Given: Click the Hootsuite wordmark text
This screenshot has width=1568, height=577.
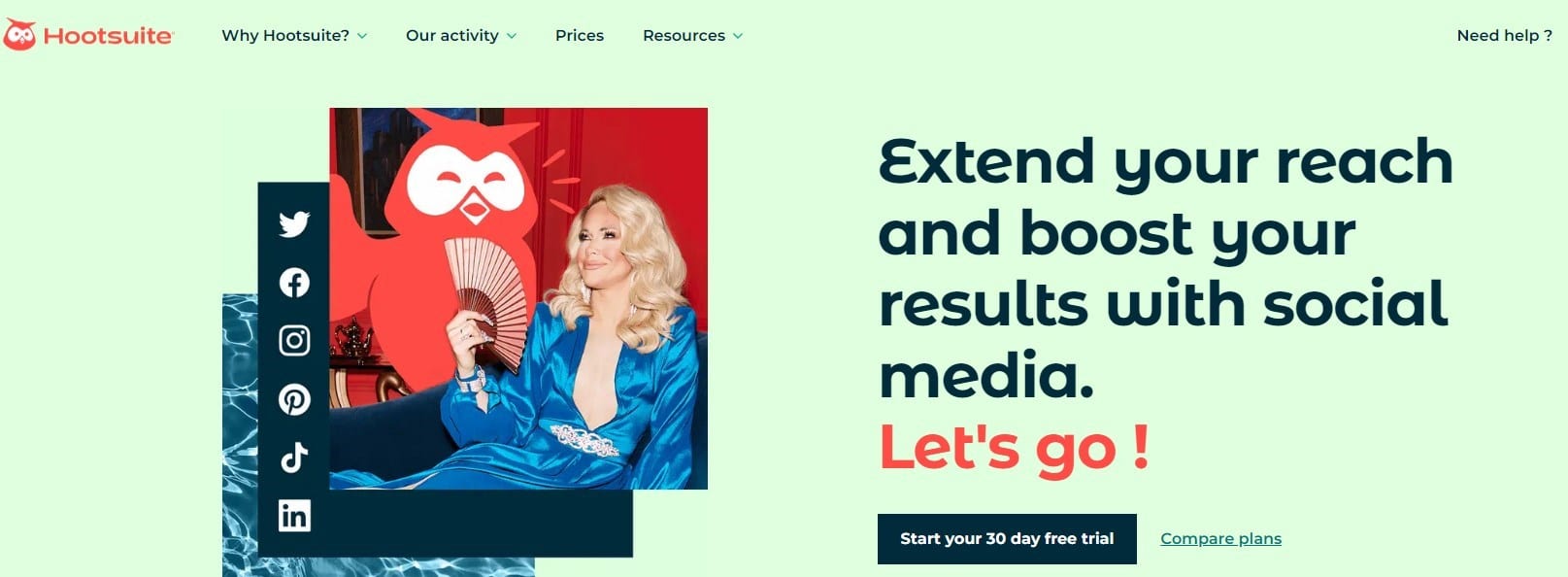Looking at the screenshot, I should (x=108, y=36).
